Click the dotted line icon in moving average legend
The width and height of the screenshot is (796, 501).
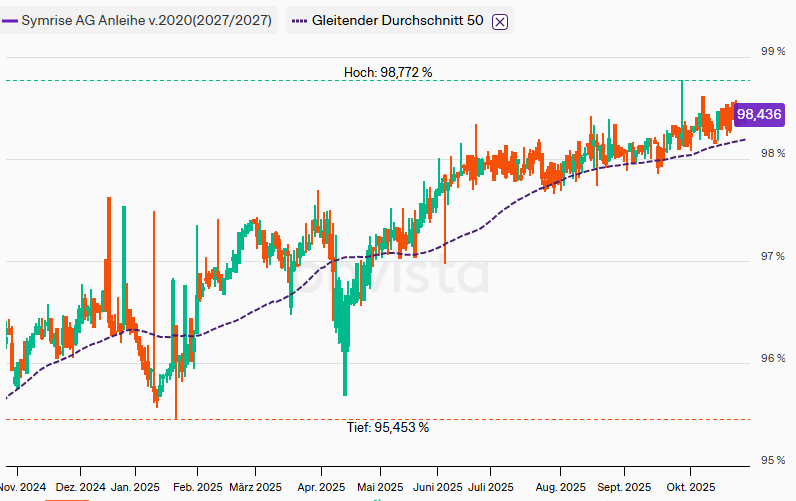297,20
